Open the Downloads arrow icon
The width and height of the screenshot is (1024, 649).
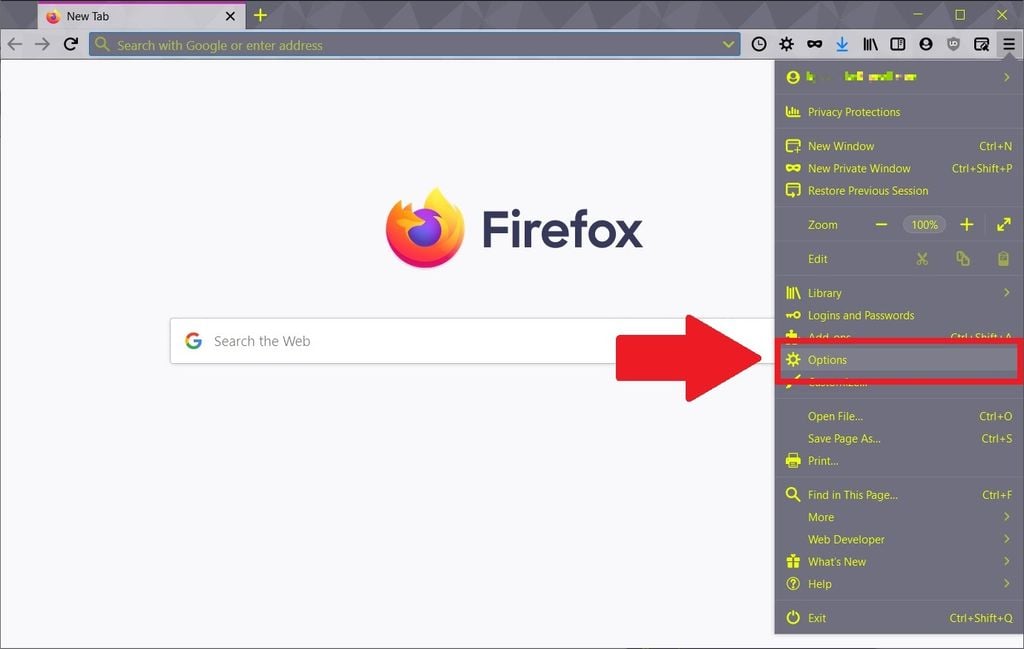(842, 44)
